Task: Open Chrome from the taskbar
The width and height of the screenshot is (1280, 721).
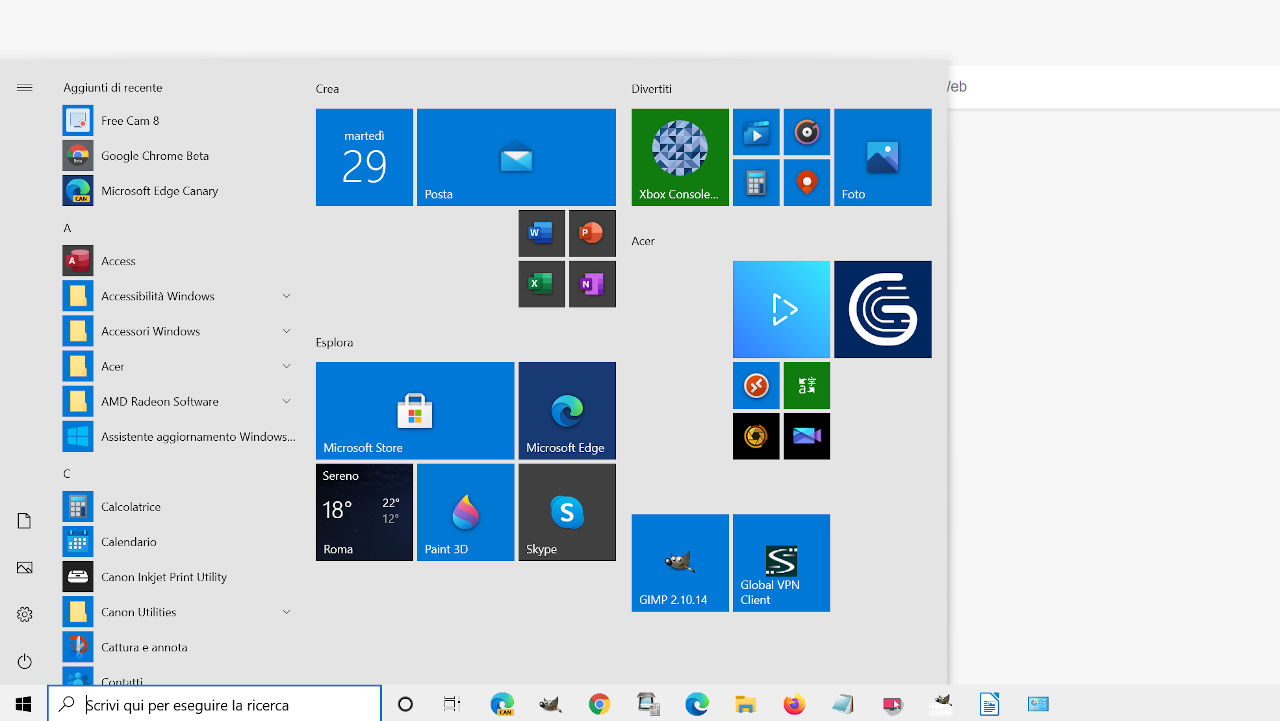Action: 599,704
